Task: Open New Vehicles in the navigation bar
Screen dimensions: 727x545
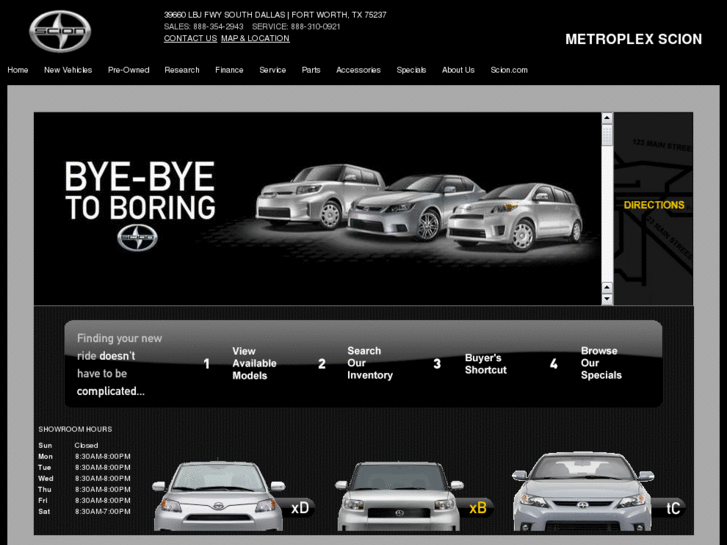Action: tap(68, 70)
